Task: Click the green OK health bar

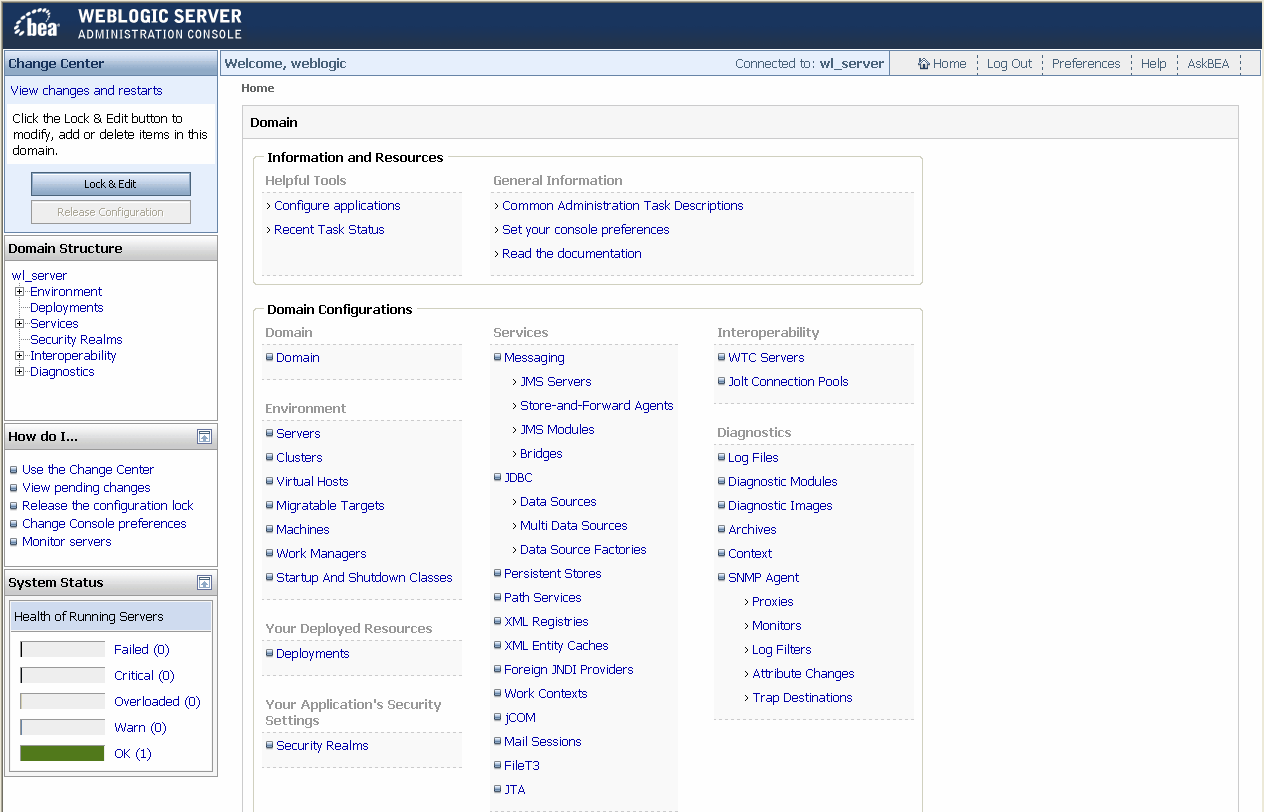Action: (62, 753)
